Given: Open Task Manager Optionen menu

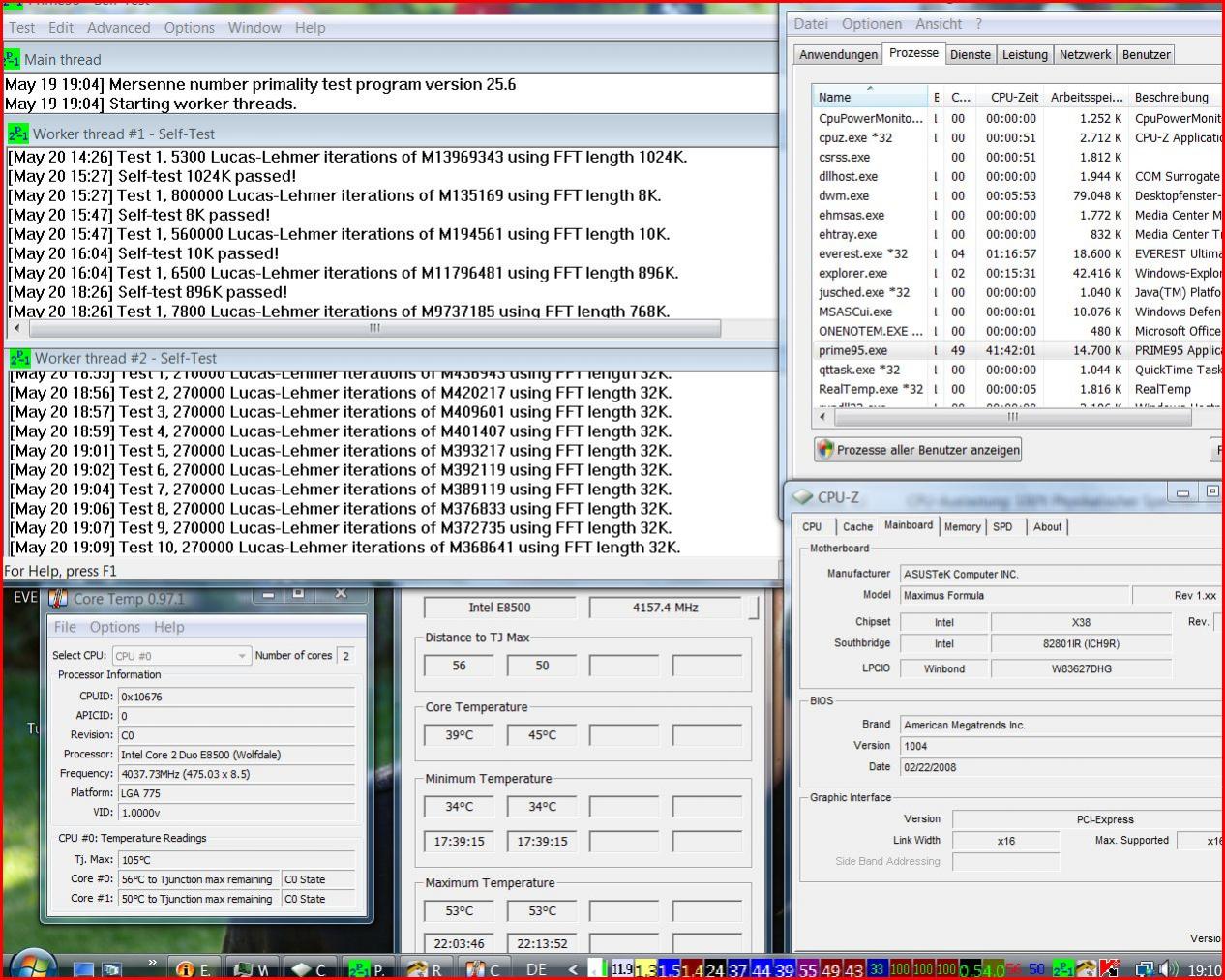Looking at the screenshot, I should (x=872, y=24).
